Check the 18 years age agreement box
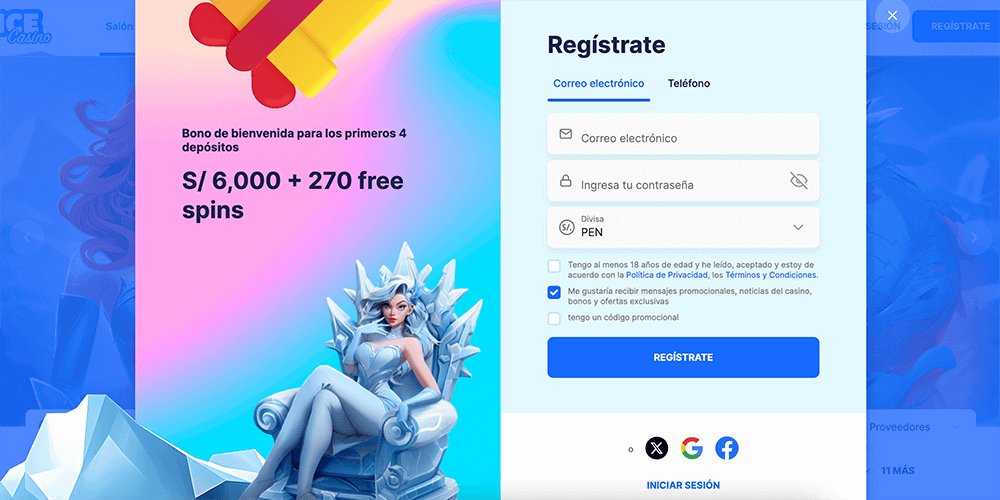The width and height of the screenshot is (1000, 500). [x=554, y=266]
